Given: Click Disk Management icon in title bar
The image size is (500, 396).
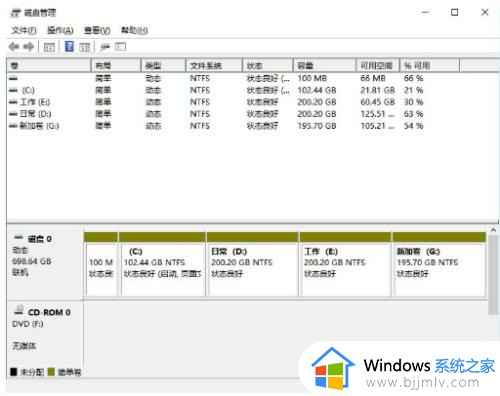Looking at the screenshot, I should [16, 13].
